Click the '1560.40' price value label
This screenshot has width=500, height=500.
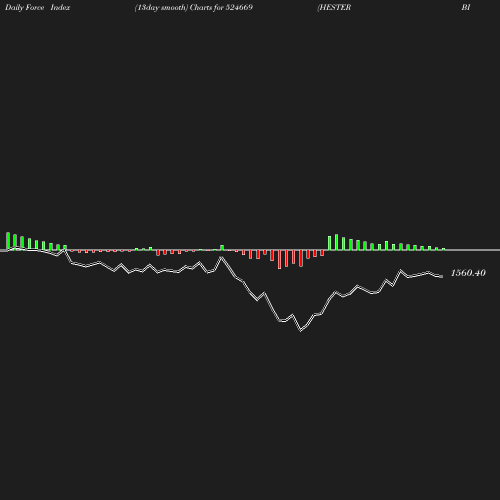point(468,273)
